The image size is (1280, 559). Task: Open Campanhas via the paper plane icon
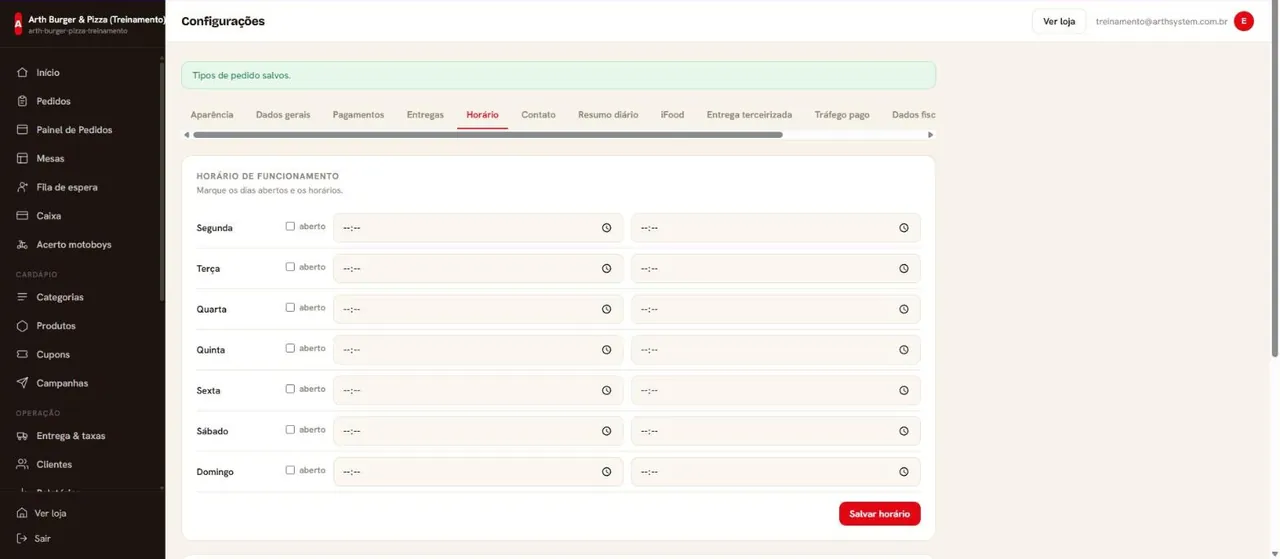coord(22,383)
